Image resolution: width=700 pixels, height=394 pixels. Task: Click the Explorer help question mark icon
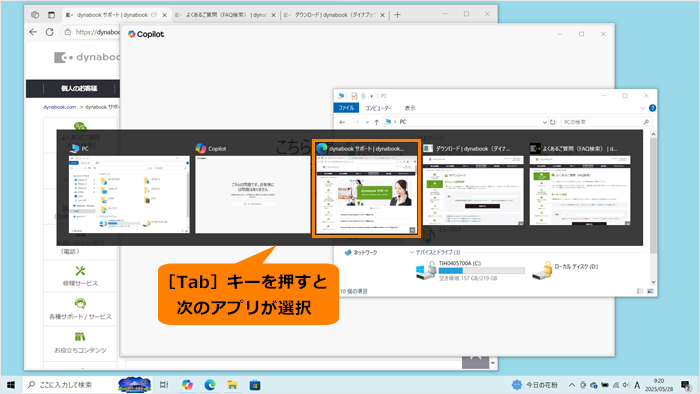click(652, 108)
